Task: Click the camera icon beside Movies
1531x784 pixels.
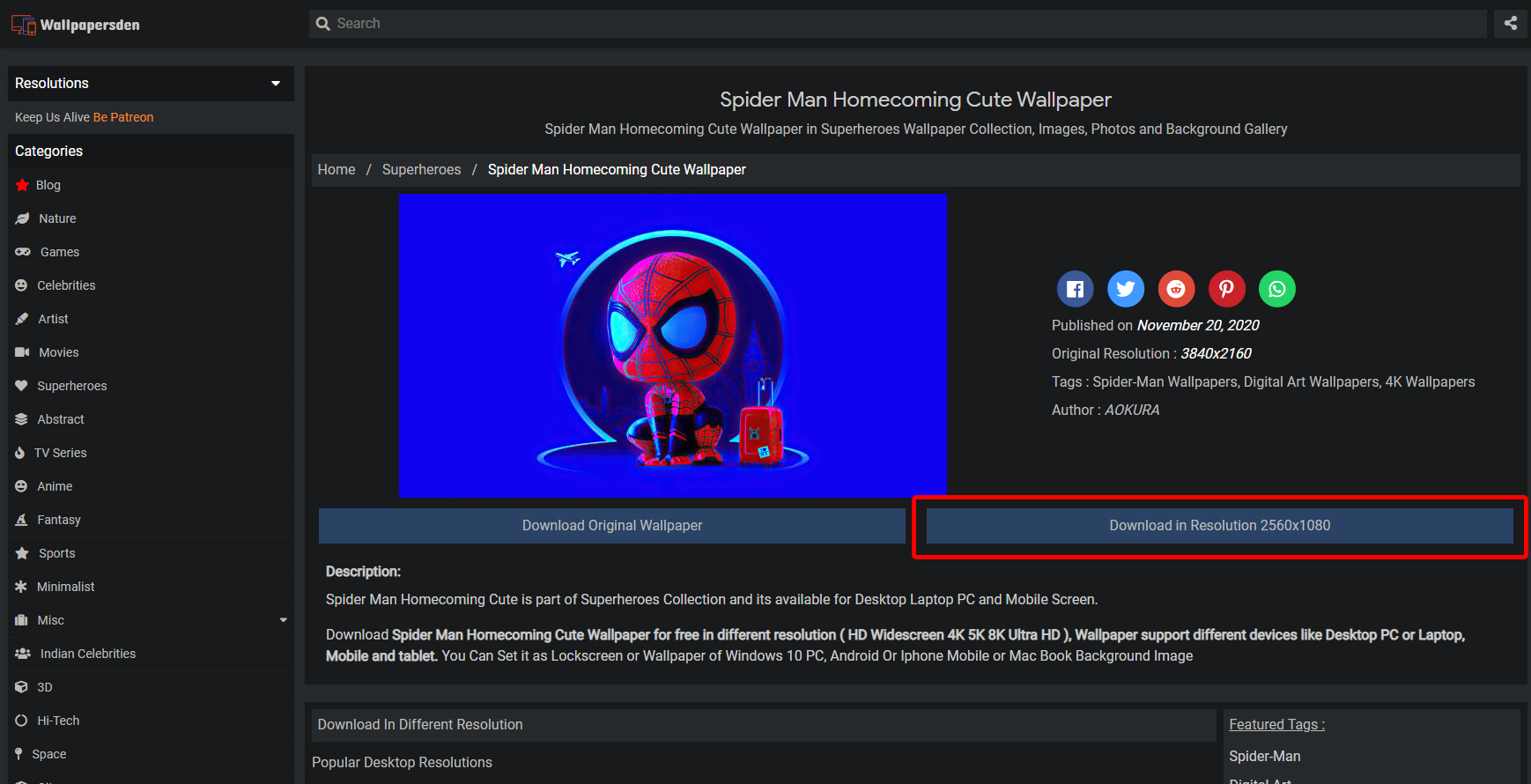Action: coord(22,352)
